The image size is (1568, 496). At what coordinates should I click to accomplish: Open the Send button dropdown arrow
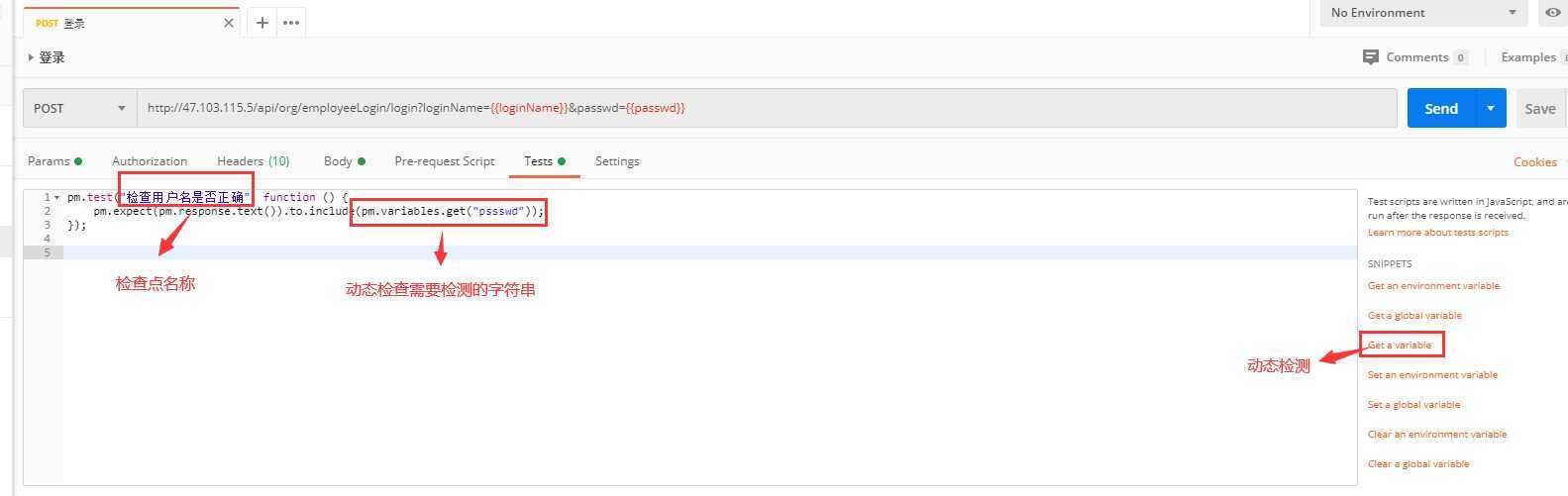pyautogui.click(x=1490, y=108)
